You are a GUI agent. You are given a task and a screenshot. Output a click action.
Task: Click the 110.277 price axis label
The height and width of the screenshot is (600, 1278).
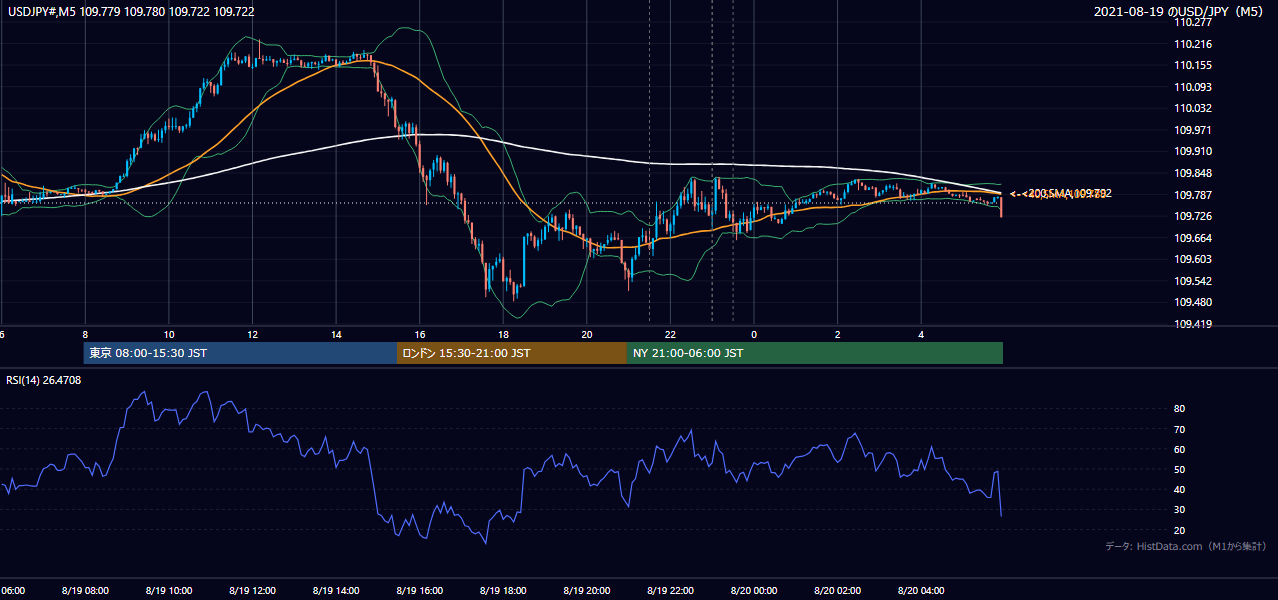(x=1193, y=22)
